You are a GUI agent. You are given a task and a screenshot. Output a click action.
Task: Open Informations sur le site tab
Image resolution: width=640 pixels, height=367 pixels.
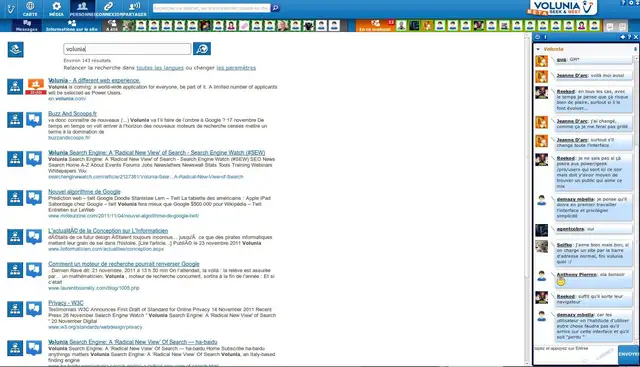tap(72, 25)
